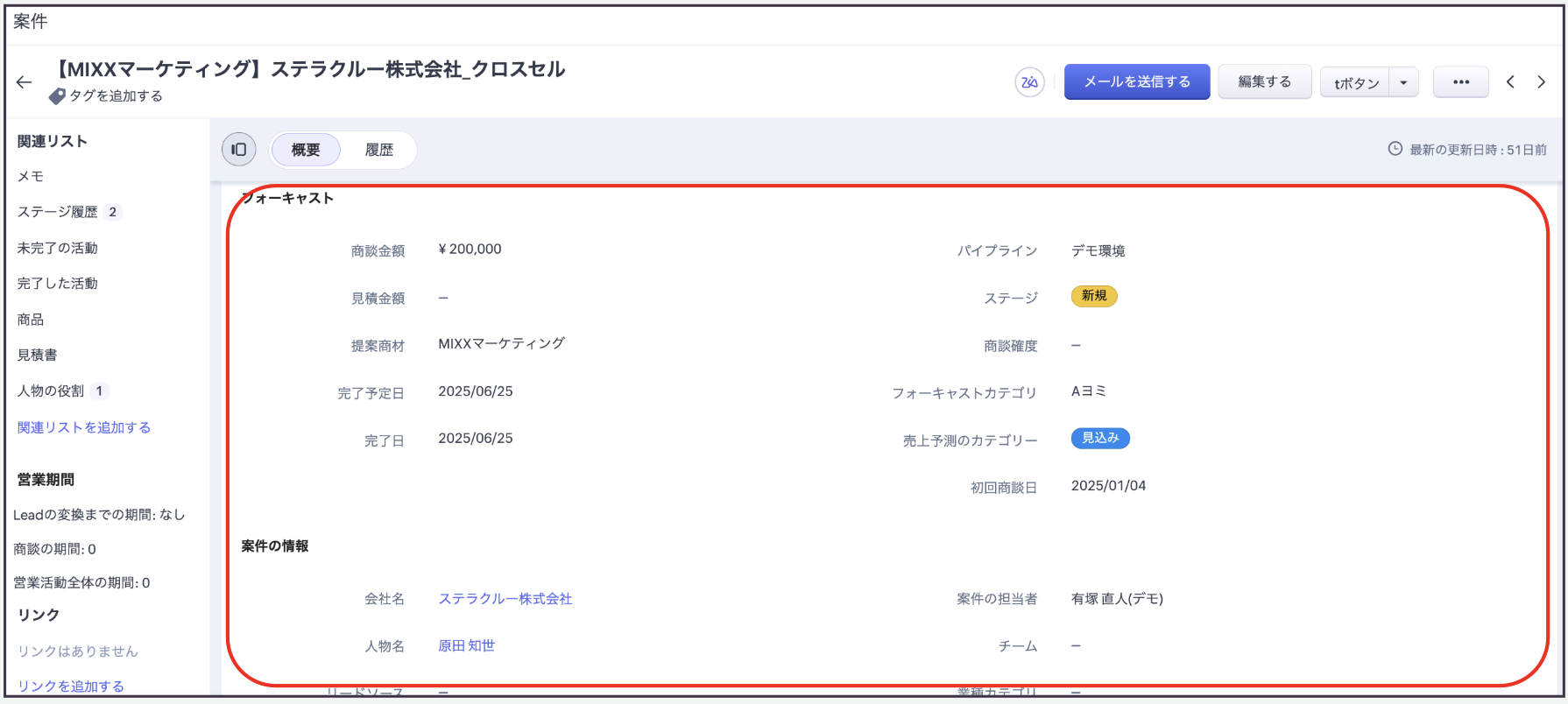The width and height of the screenshot is (1568, 704).
Task: Click the メールを送信する button
Action: pos(1136,82)
